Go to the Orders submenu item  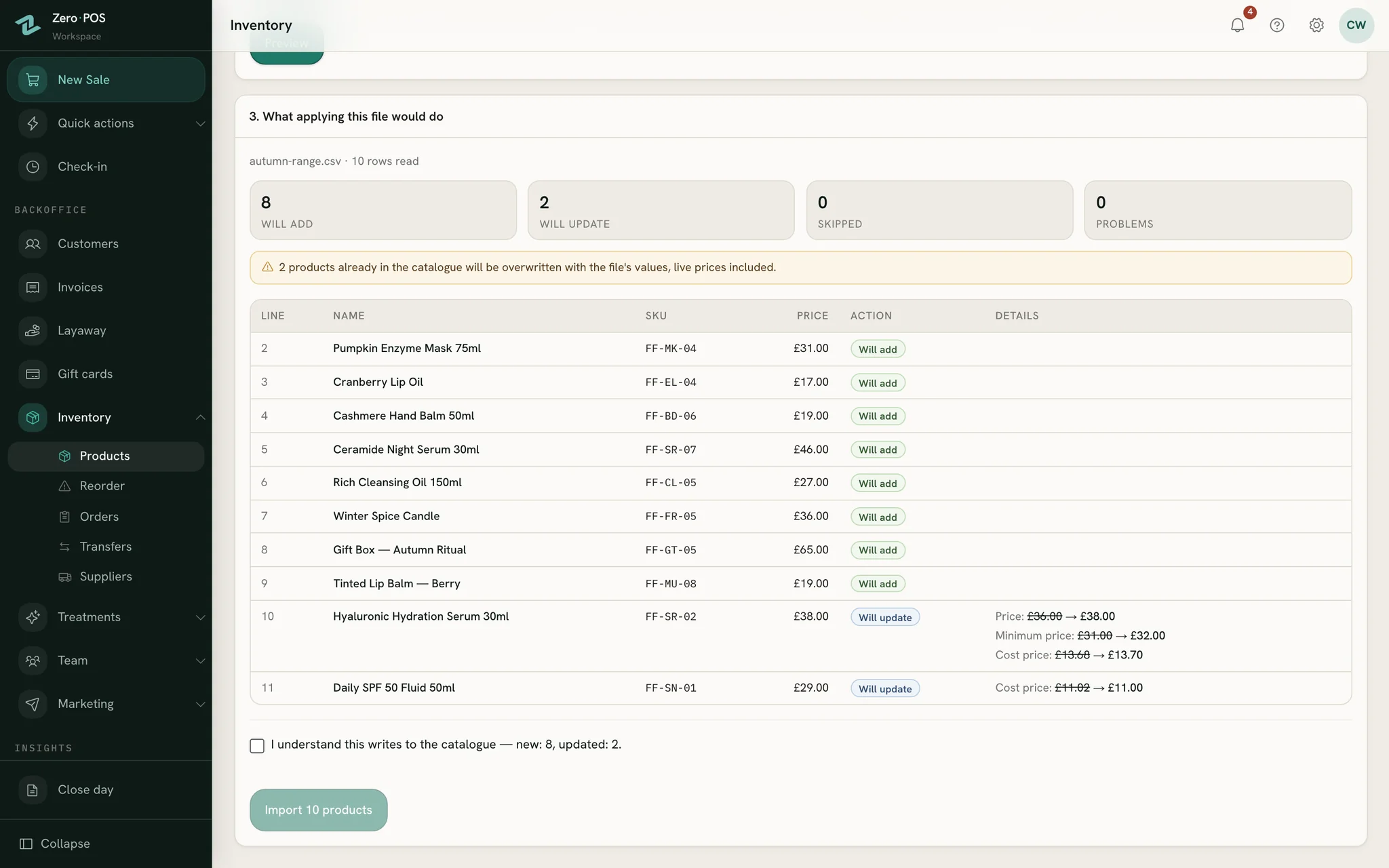(x=106, y=517)
